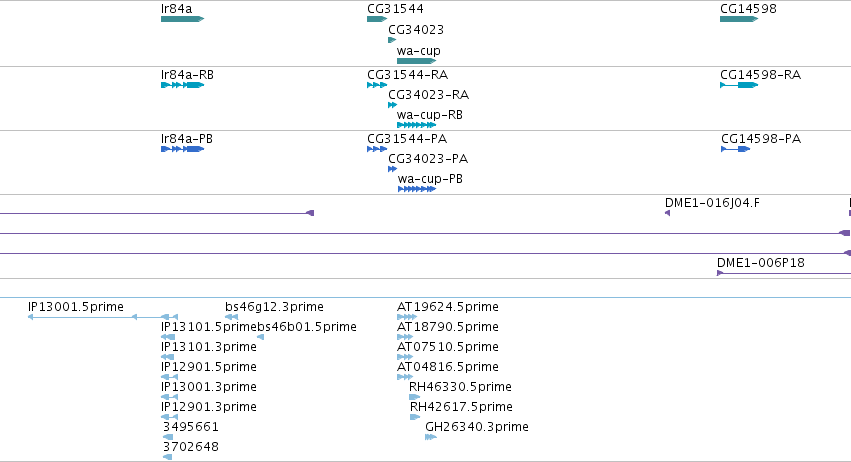The width and height of the screenshot is (851, 462).
Task: Open the Ir84a-RB transcript feature
Action: pyautogui.click(x=182, y=85)
